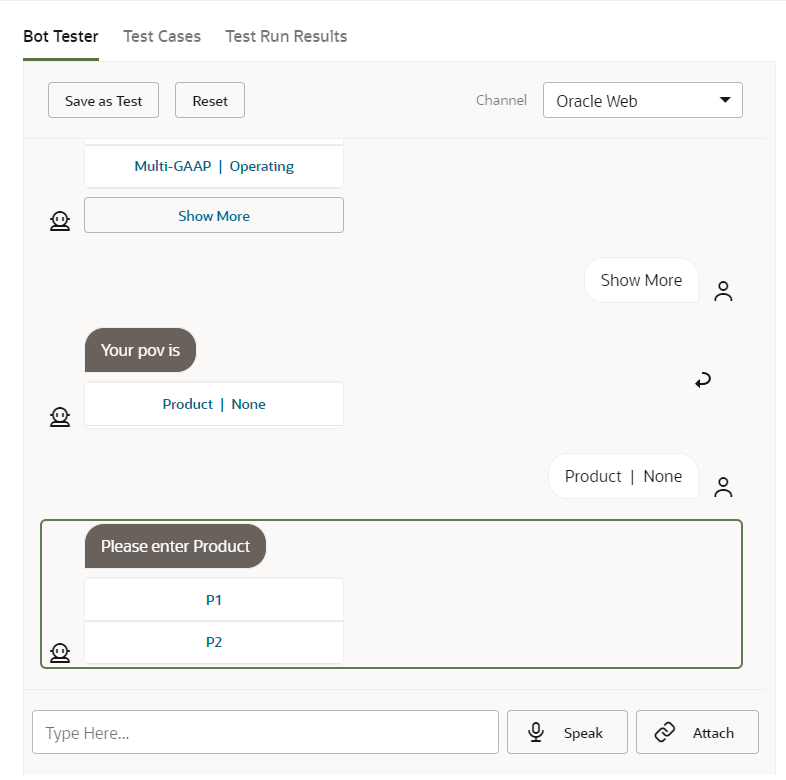Click the user avatar next to Show More reply
This screenshot has width=786, height=780.
723,291
